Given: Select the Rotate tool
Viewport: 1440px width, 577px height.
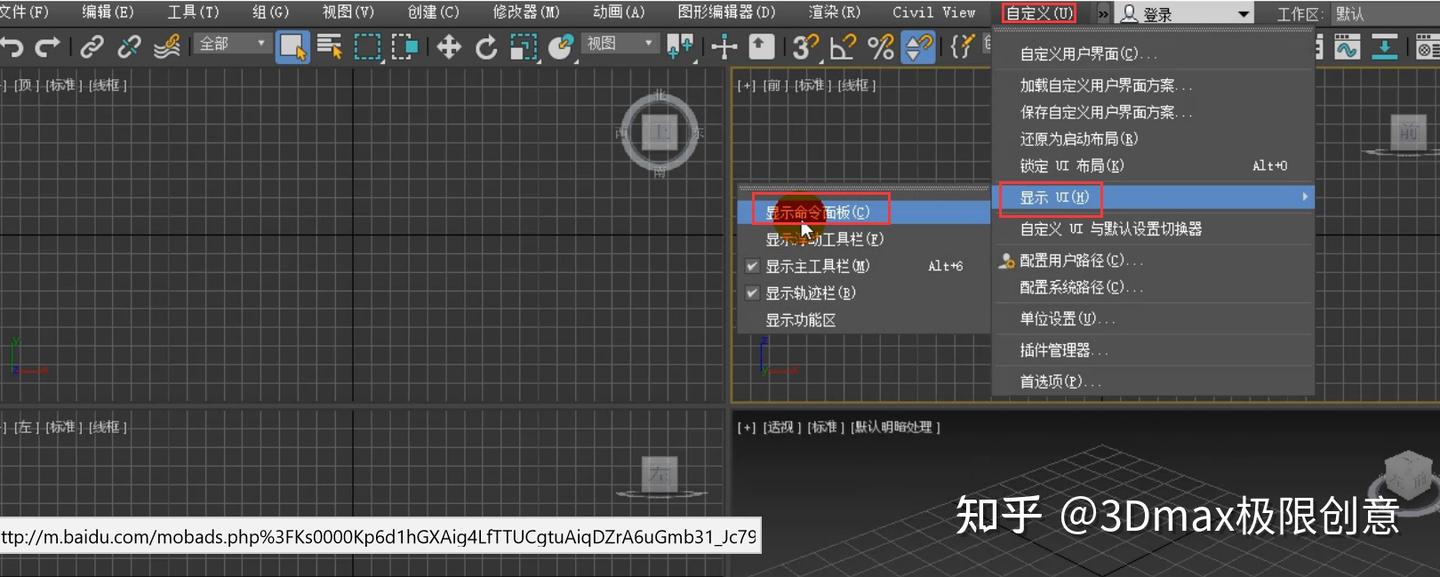Looking at the screenshot, I should click(486, 46).
